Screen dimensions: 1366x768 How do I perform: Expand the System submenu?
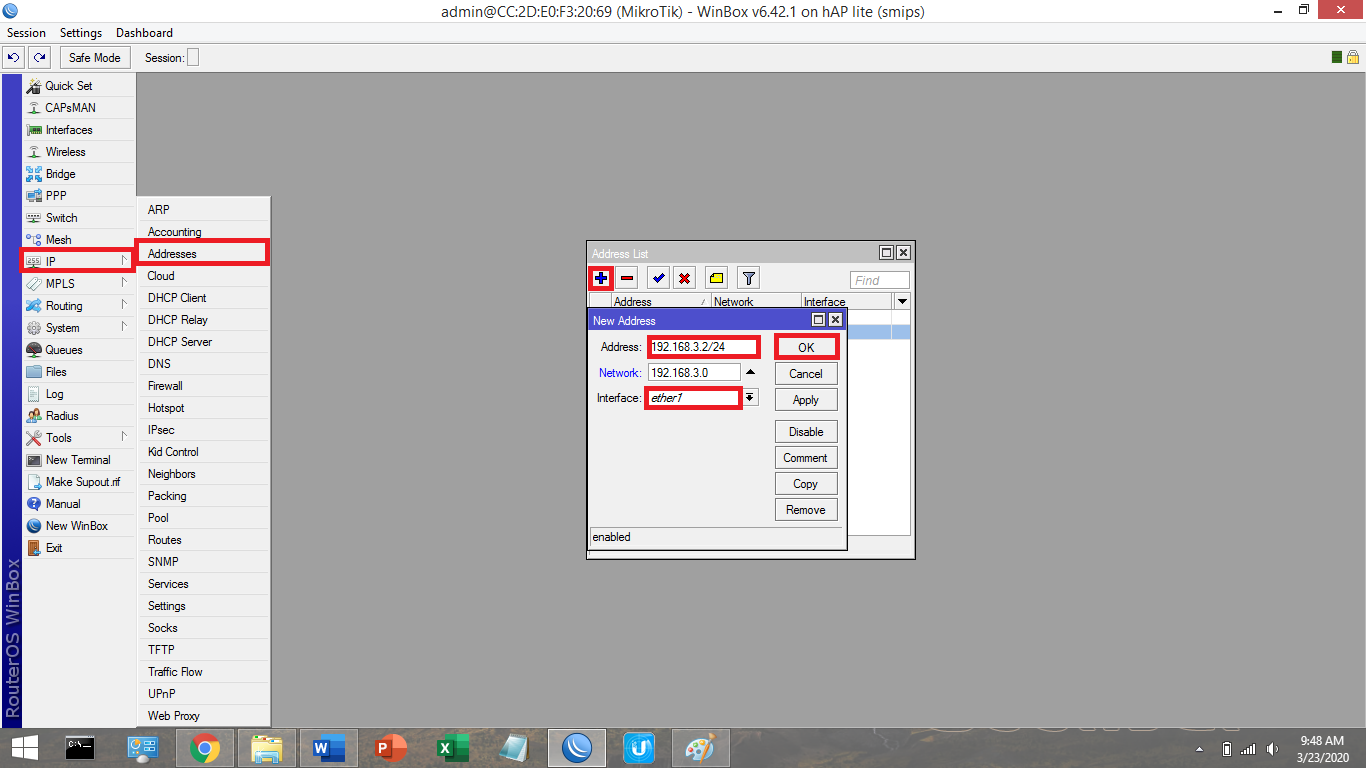coord(78,328)
